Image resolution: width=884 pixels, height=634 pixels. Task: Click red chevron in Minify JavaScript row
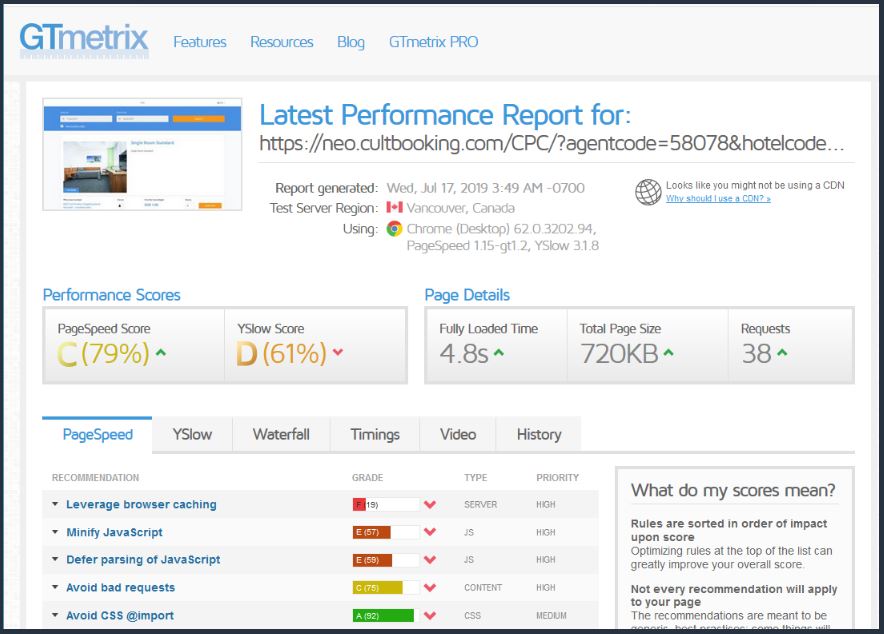click(430, 532)
